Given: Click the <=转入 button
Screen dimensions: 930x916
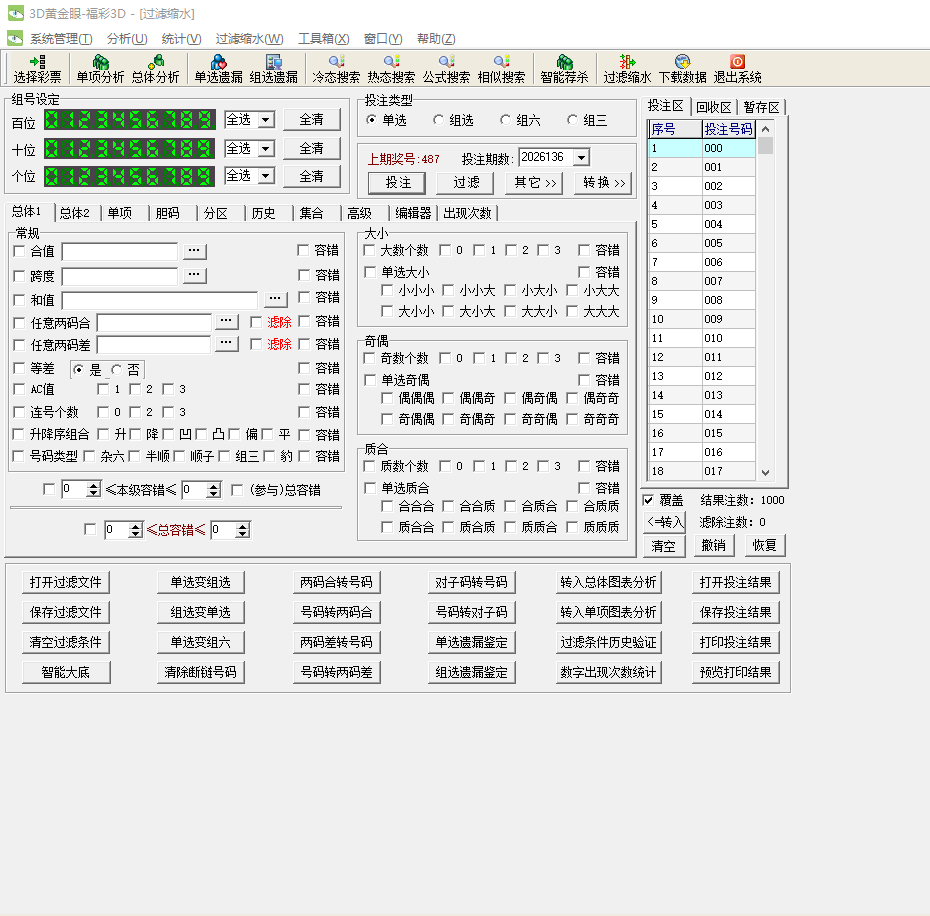Looking at the screenshot, I should pyautogui.click(x=665, y=523).
